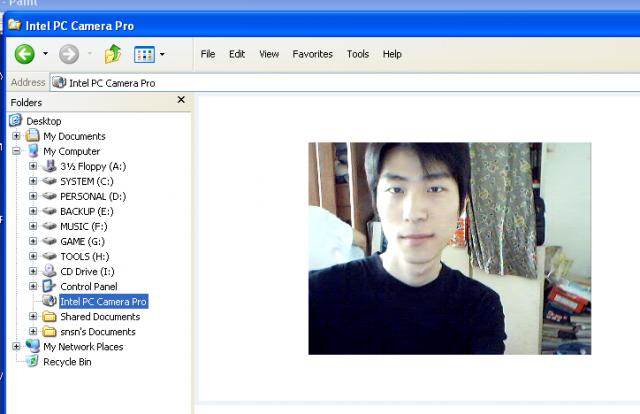Click the Recycle Bin icon
Image resolution: width=640 pixels, height=414 pixels.
tap(32, 361)
